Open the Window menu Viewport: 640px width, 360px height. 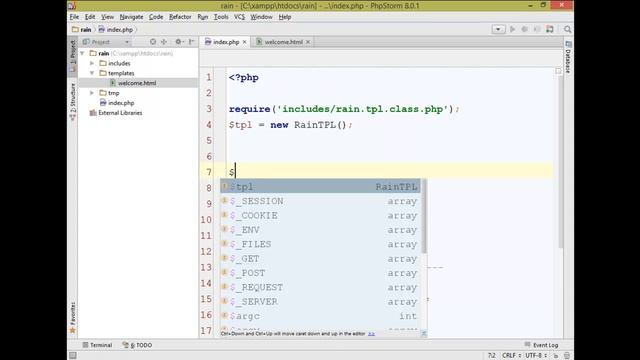point(261,17)
